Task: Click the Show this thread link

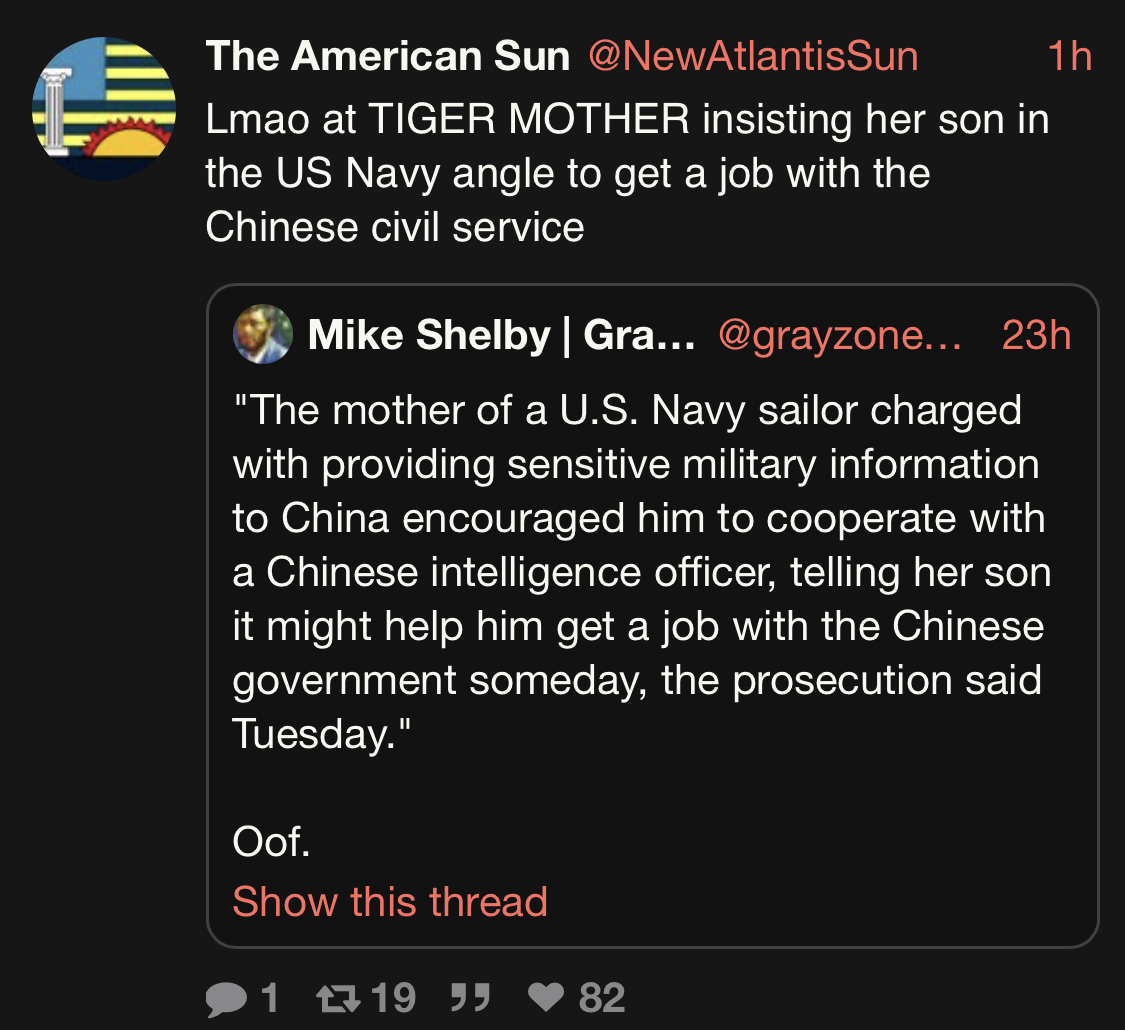Action: pos(390,901)
